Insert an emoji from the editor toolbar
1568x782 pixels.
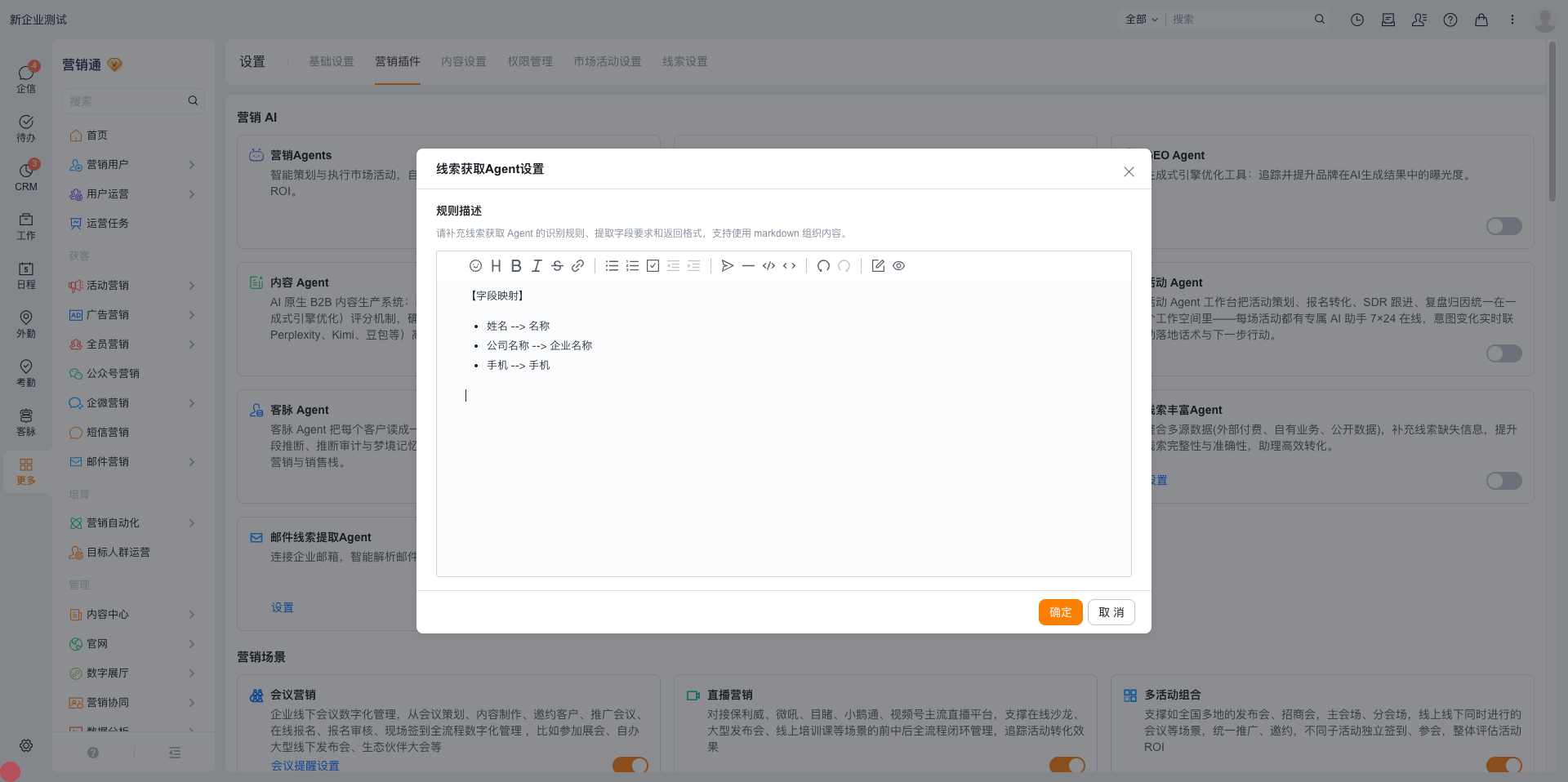475,266
